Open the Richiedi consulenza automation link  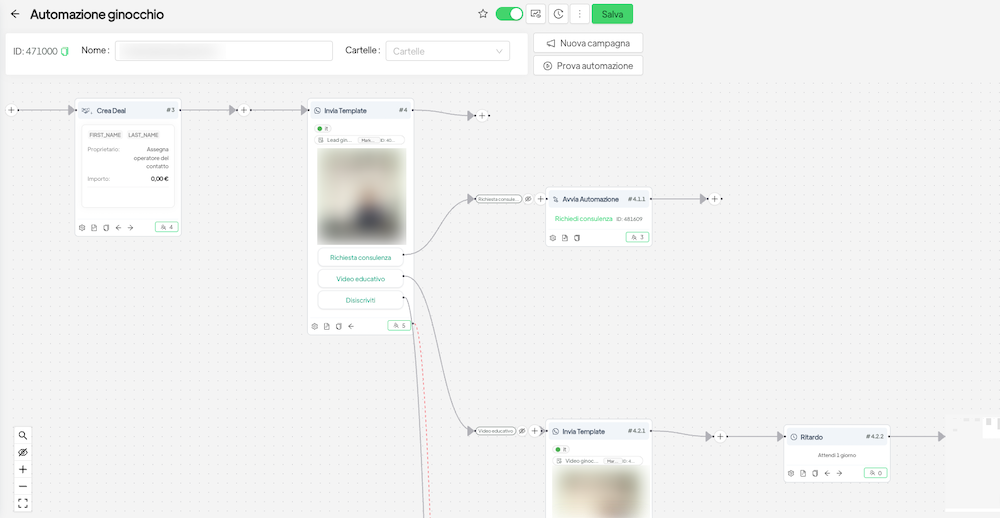click(584, 219)
